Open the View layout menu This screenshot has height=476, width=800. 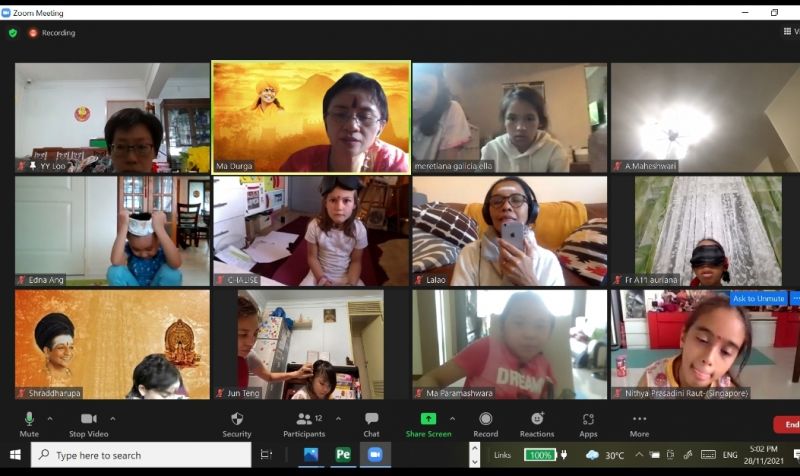click(790, 32)
